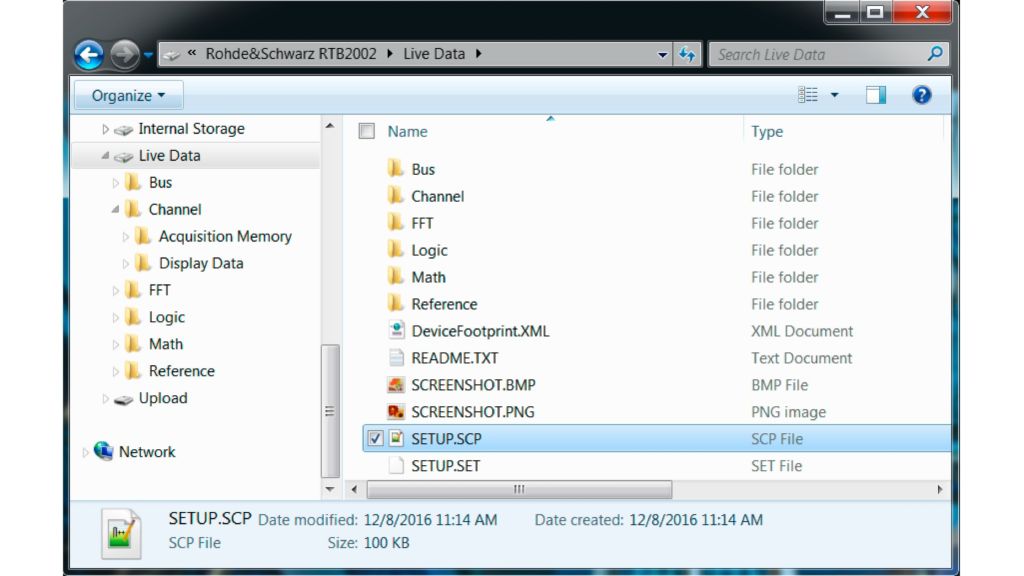The height and width of the screenshot is (576, 1024).
Task: Click the Help question mark icon
Action: click(x=922, y=95)
